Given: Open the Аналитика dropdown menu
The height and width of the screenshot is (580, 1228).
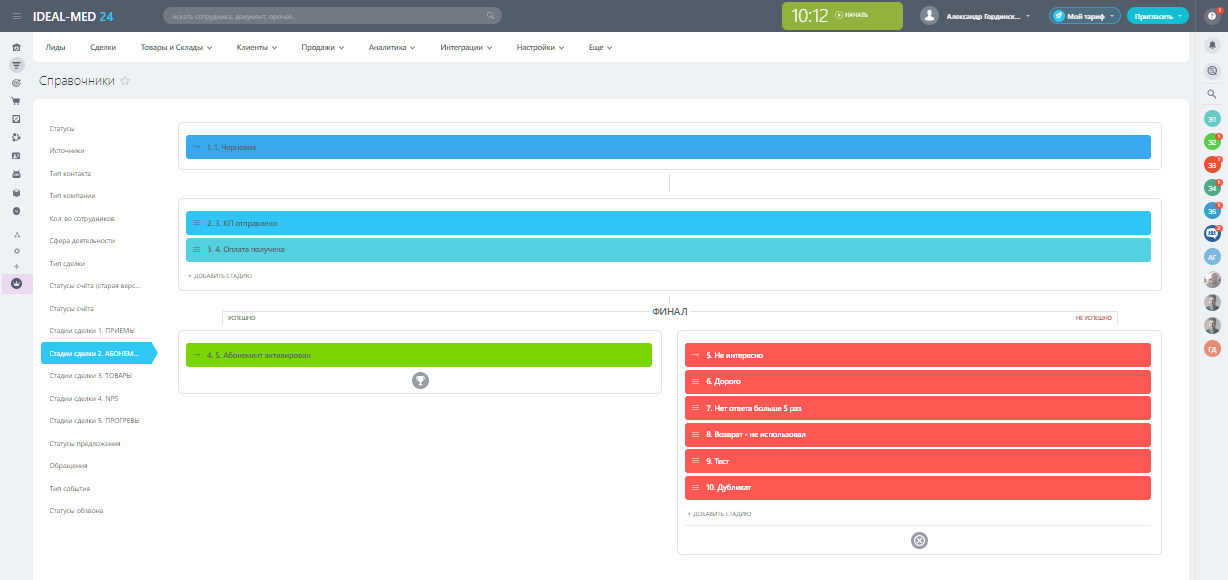Looking at the screenshot, I should (392, 47).
